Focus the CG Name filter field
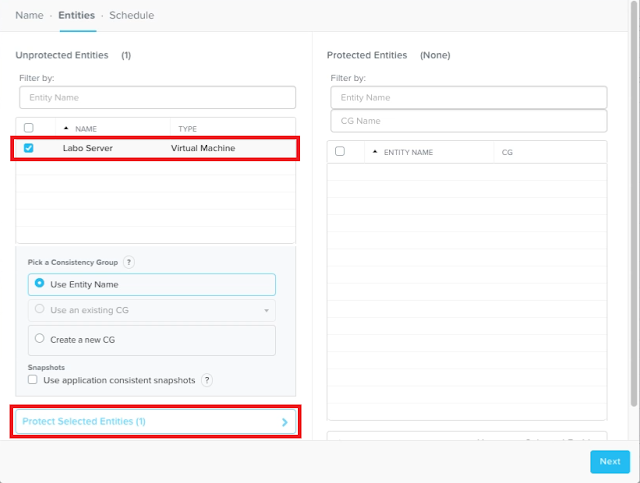Screen dimensions: 640x483 tap(468, 121)
